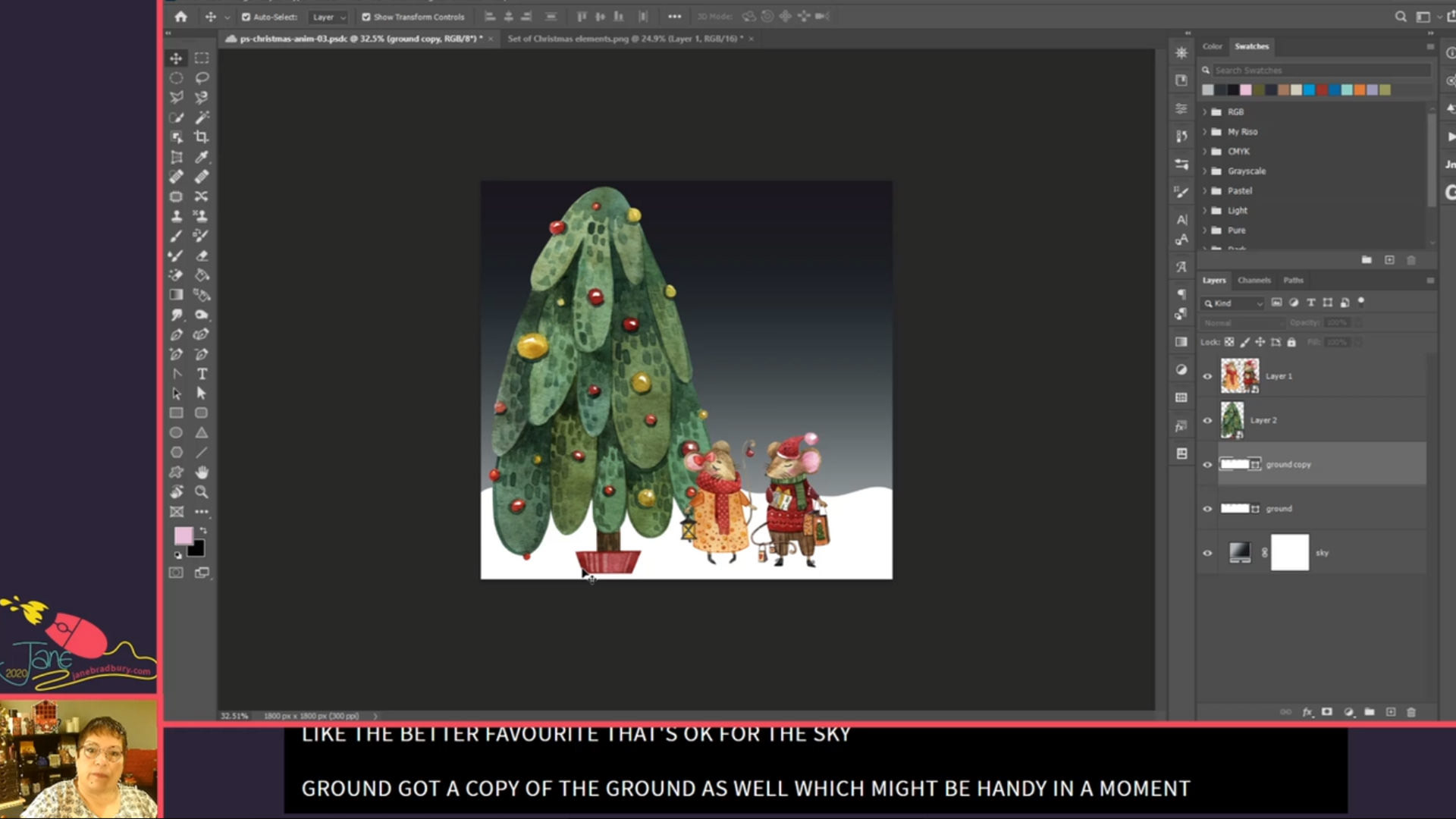This screenshot has width=1456, height=819.
Task: Switch to the Channels tab
Action: coord(1254,280)
